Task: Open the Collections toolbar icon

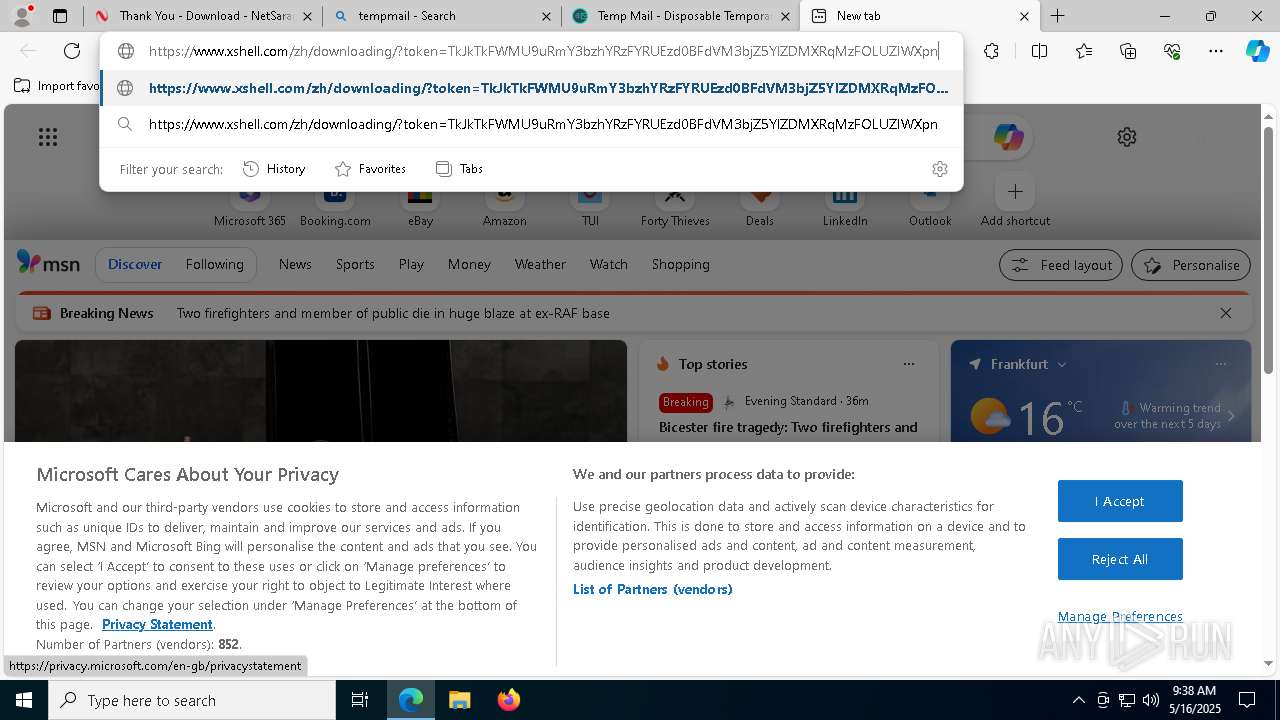Action: (x=1128, y=51)
